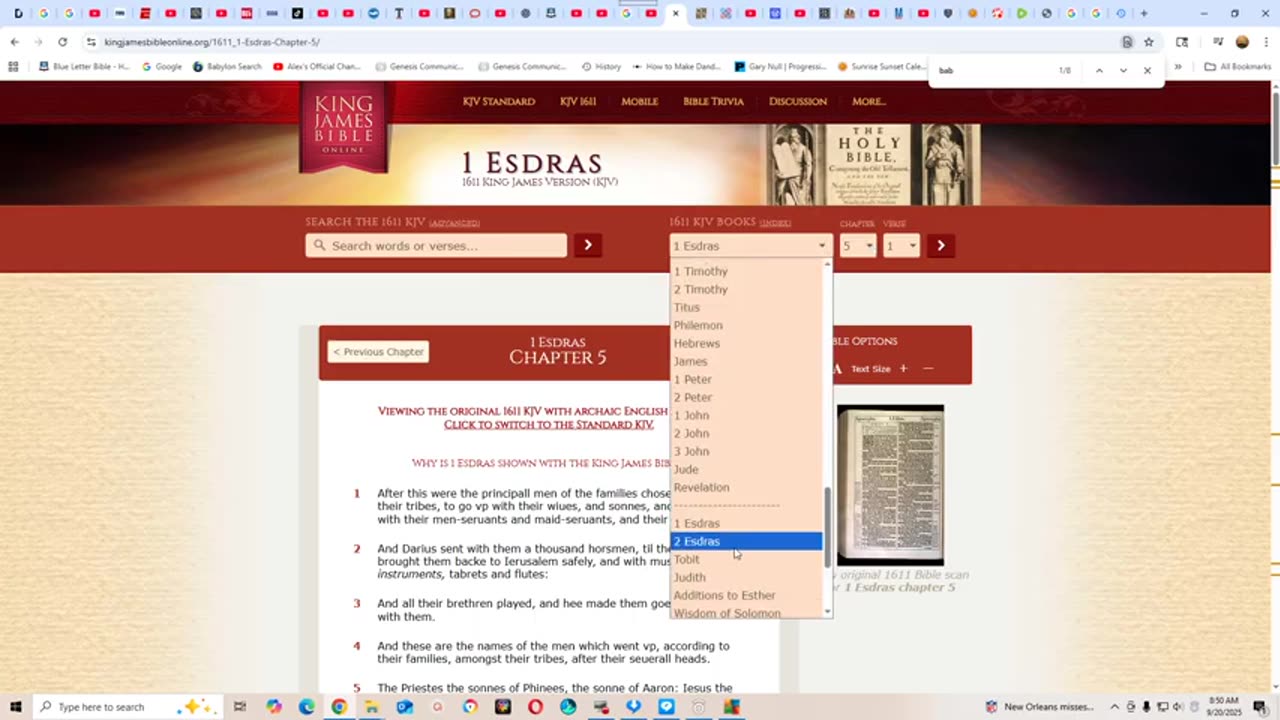Bookmark this page with the star icon

[x=1149, y=42]
